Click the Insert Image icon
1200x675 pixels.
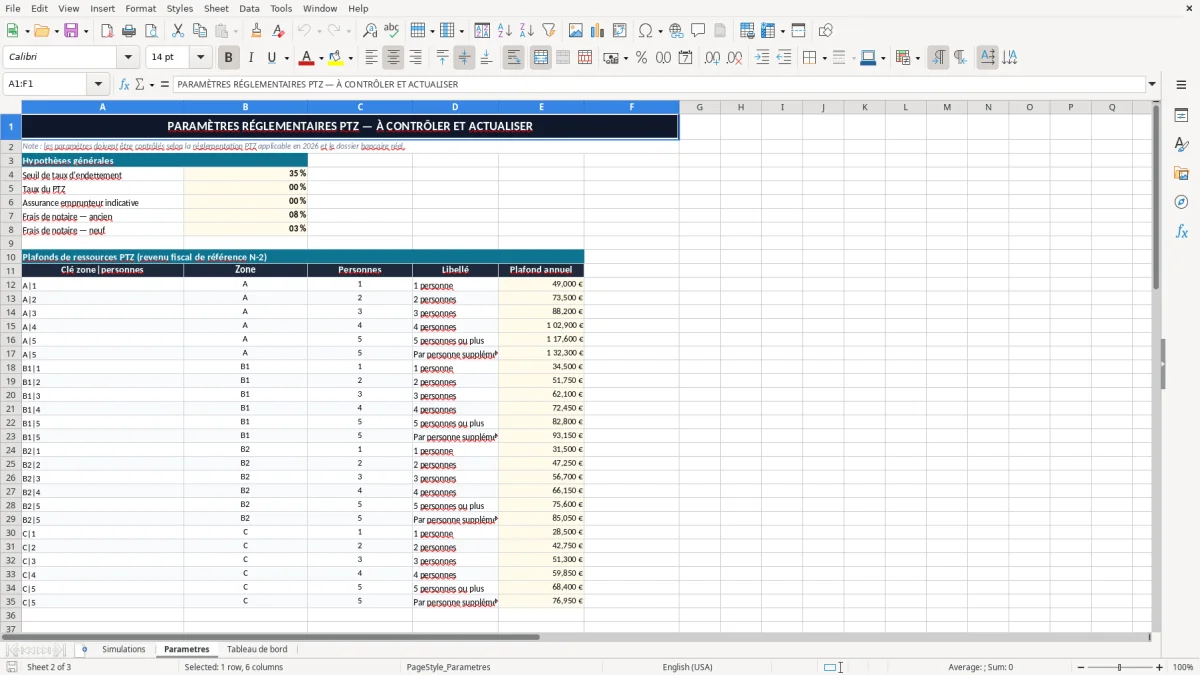pos(576,31)
